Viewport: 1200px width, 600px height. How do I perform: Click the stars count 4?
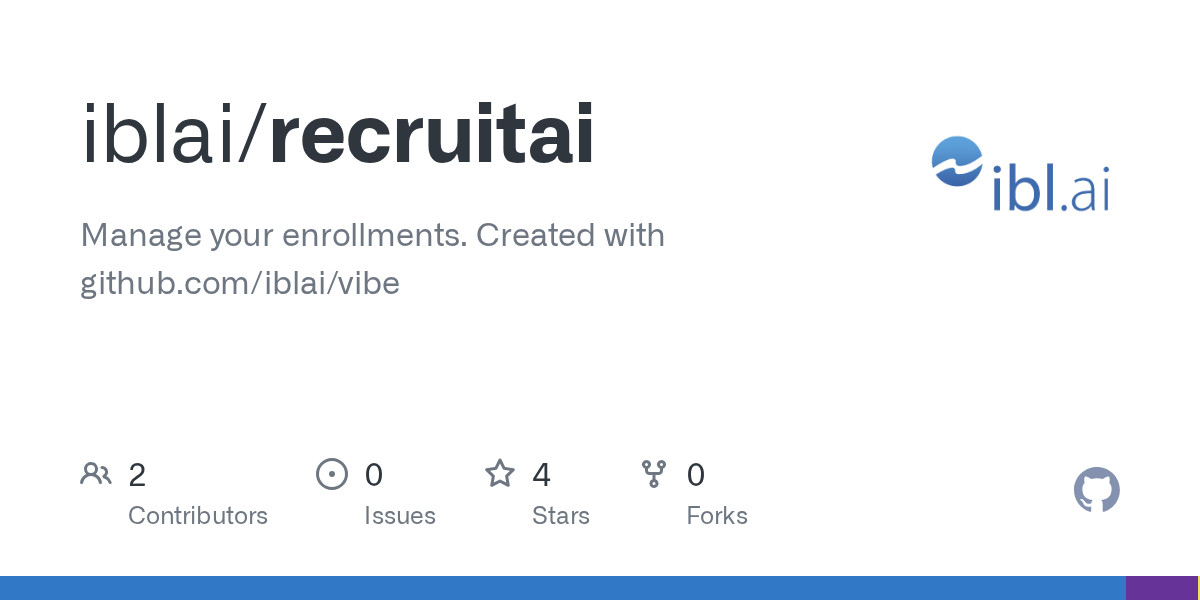541,474
